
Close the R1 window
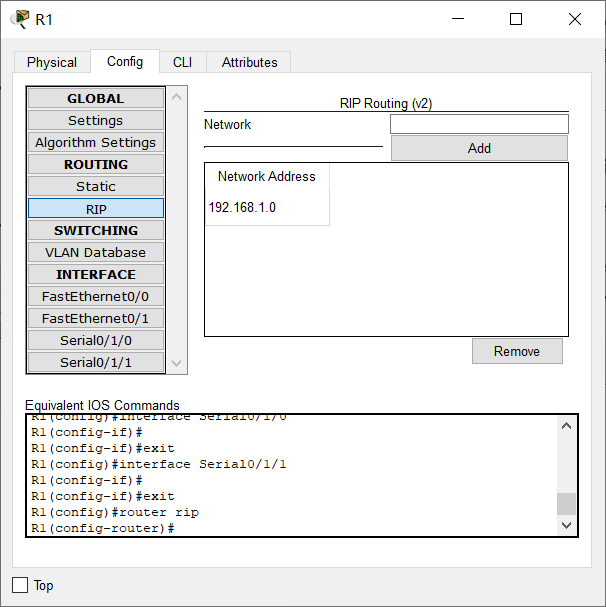[575, 19]
